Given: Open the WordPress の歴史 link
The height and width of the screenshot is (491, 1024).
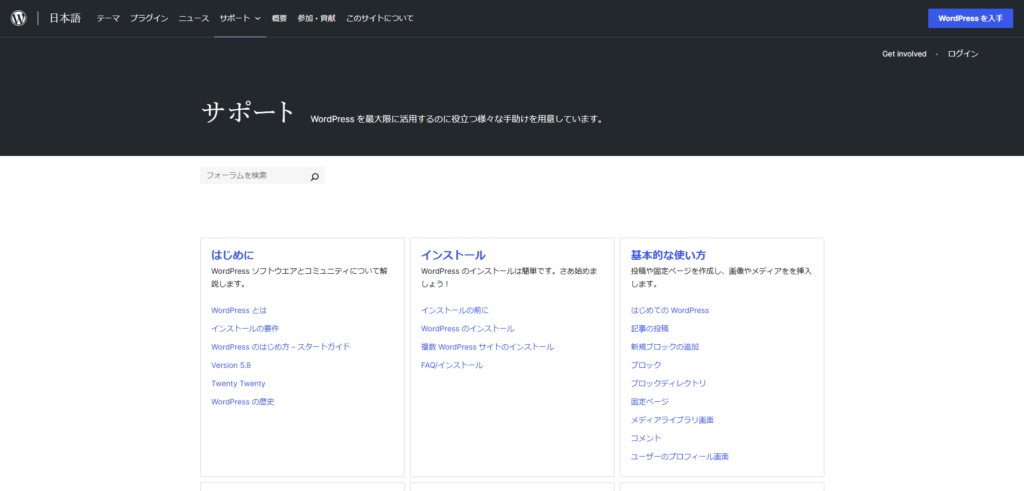Looking at the screenshot, I should coord(243,402).
